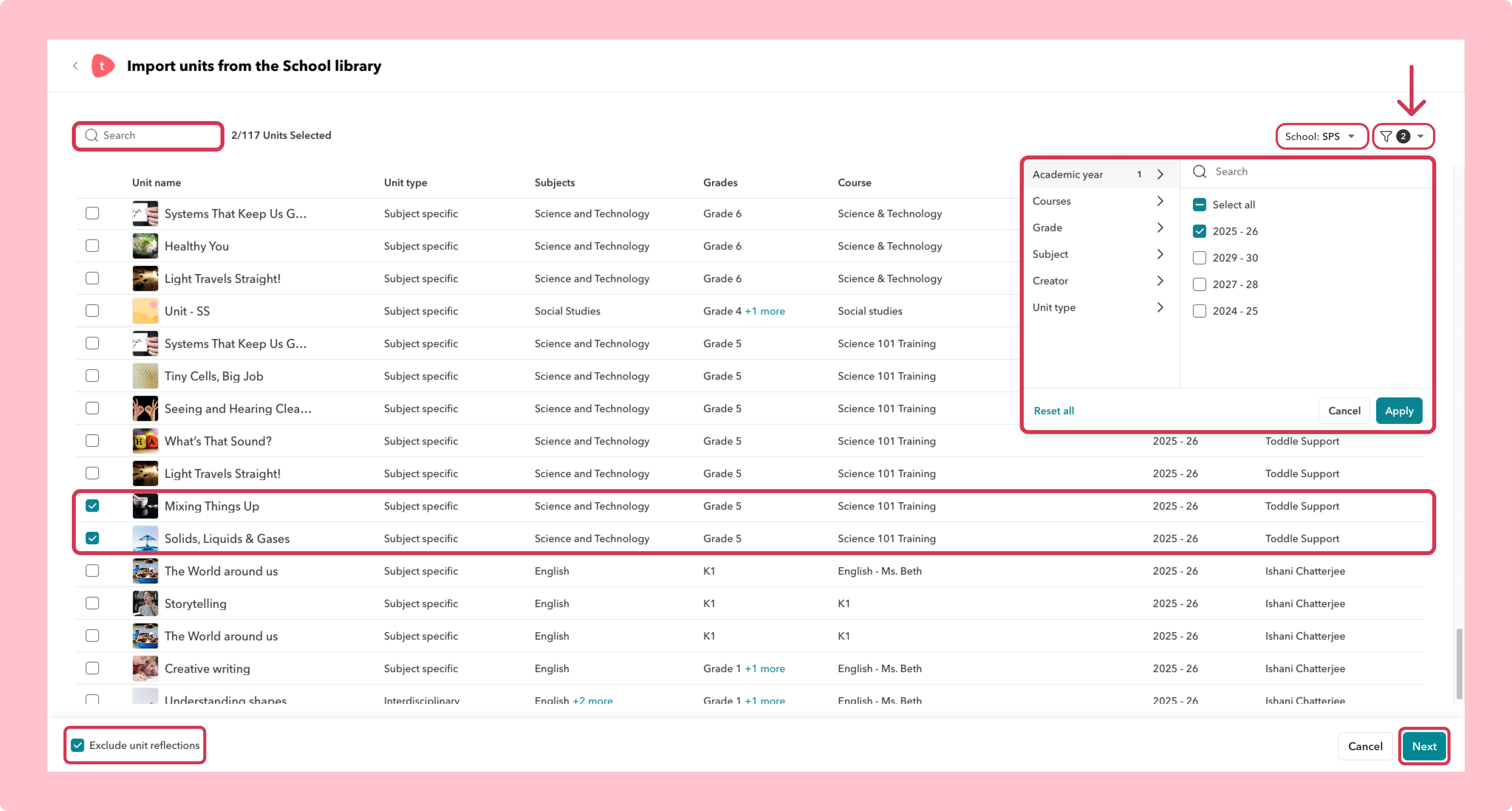
Task: Select the Storytelling unit checkbox
Action: 92,603
